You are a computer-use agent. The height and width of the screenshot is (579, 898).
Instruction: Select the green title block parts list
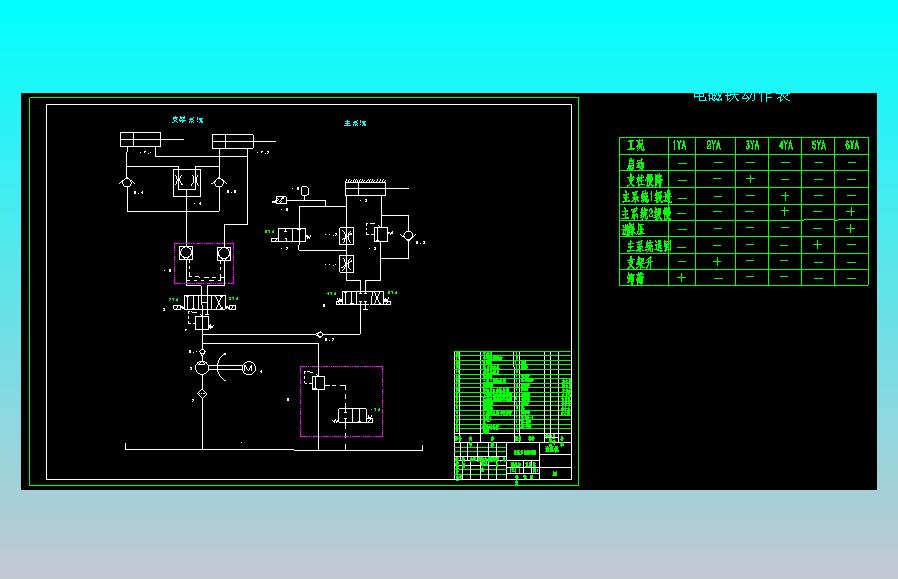click(x=513, y=392)
